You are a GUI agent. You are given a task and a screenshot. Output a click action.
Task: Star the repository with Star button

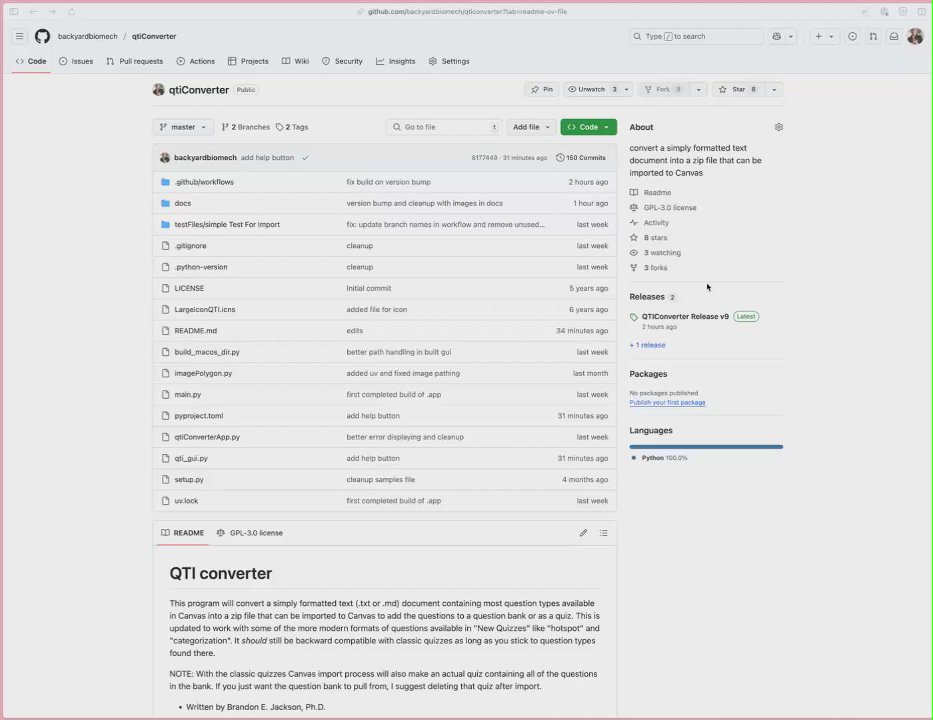(x=738, y=89)
